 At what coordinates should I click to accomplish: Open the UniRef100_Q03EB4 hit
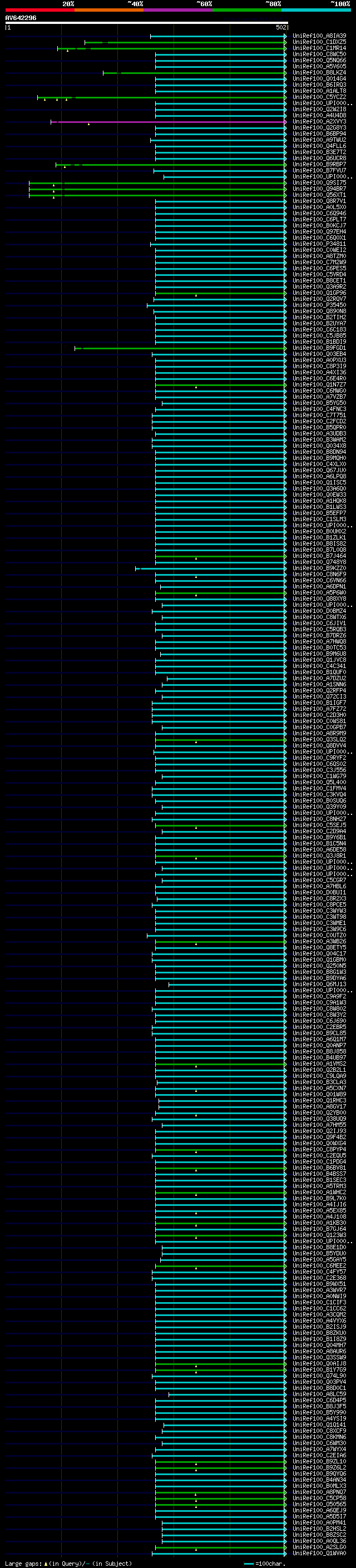point(319,354)
